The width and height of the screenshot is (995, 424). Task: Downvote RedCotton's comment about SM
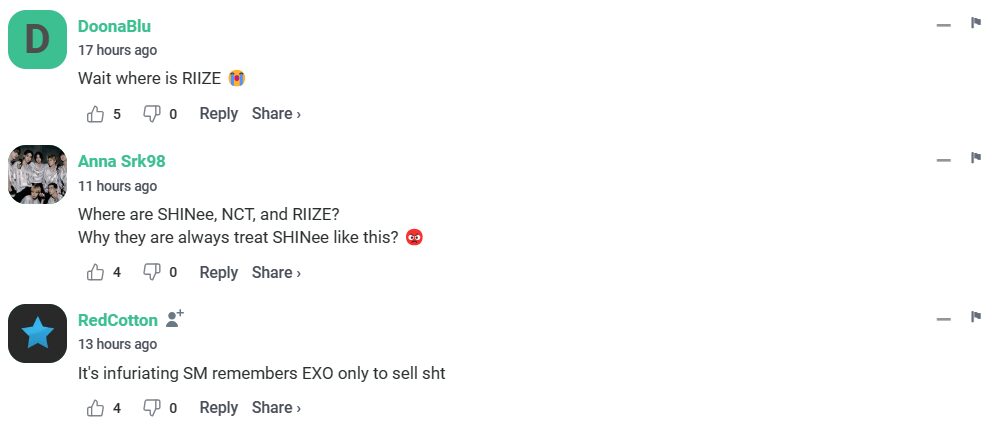pyautogui.click(x=152, y=407)
